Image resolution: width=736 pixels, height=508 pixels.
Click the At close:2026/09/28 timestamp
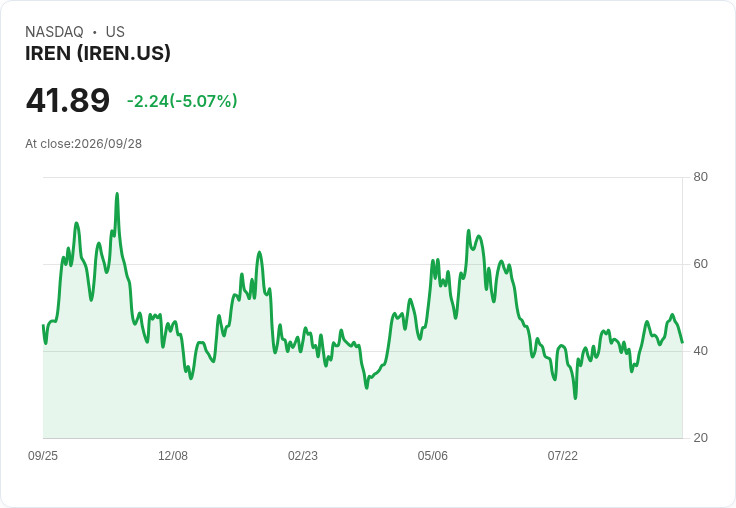click(x=84, y=144)
